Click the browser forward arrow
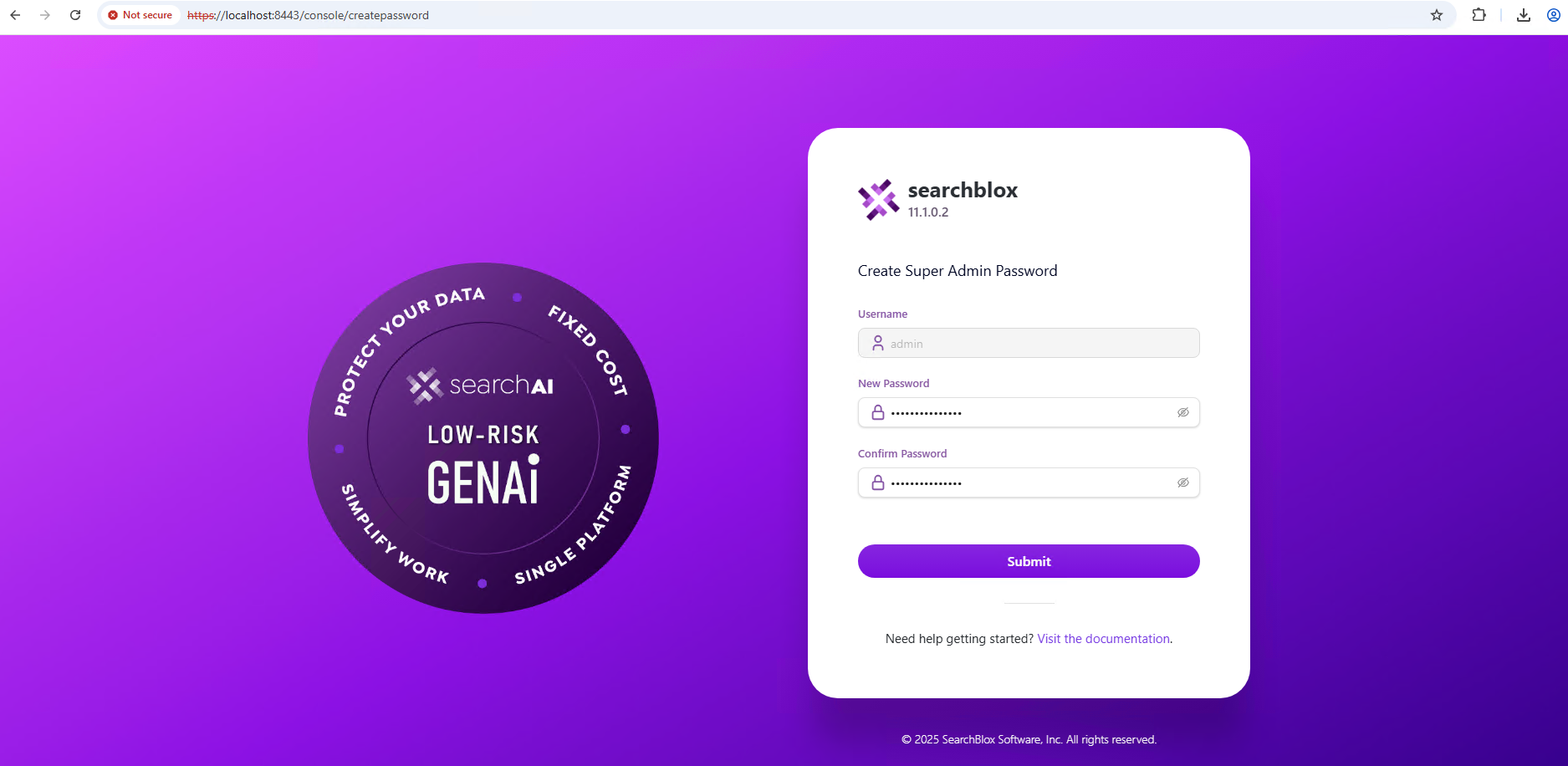The image size is (1568, 766). tap(45, 15)
